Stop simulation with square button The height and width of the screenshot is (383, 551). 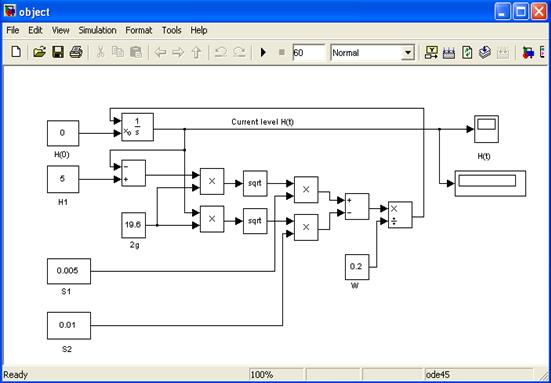281,53
